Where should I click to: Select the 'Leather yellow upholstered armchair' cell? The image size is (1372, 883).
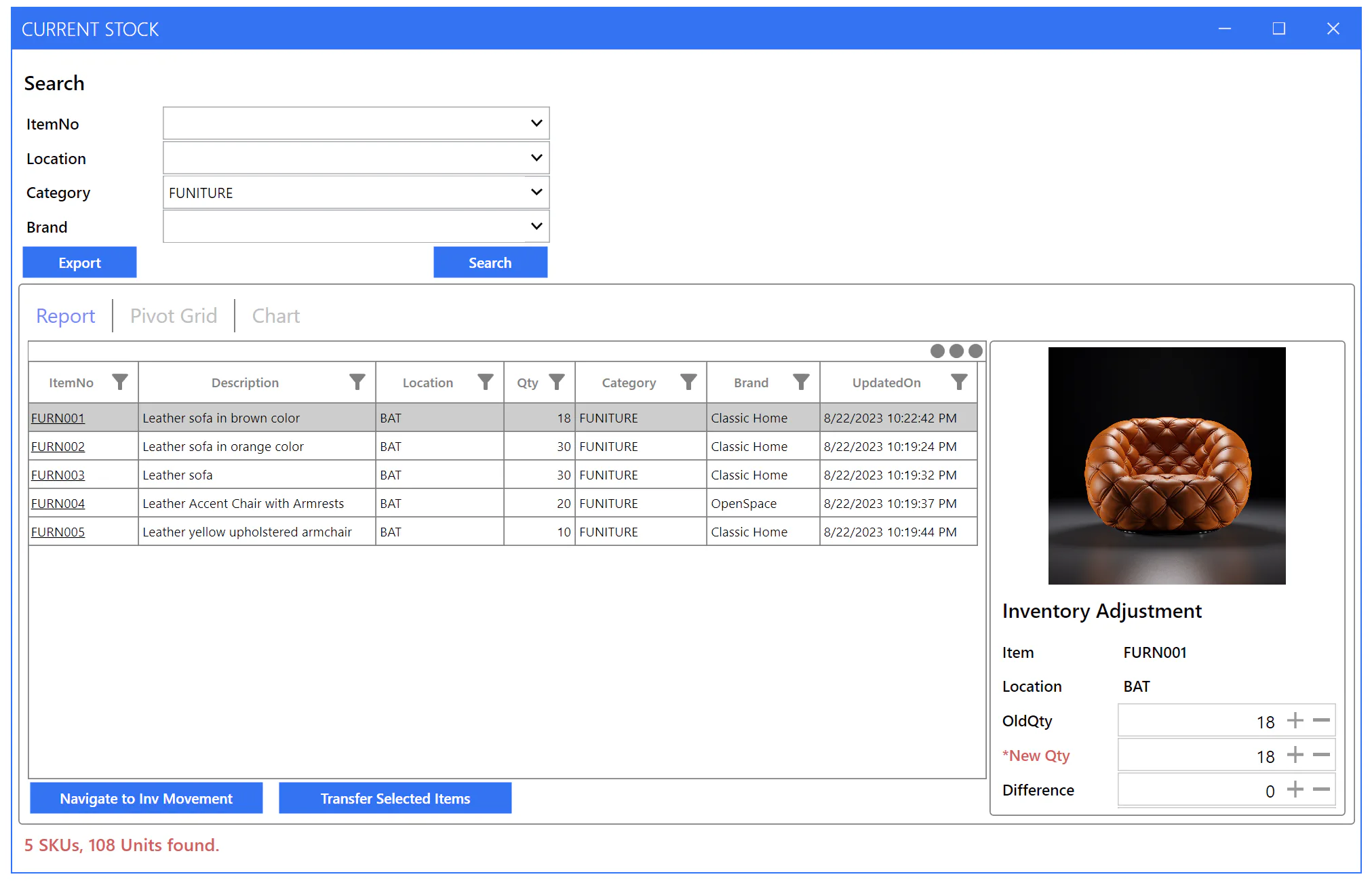click(x=257, y=532)
